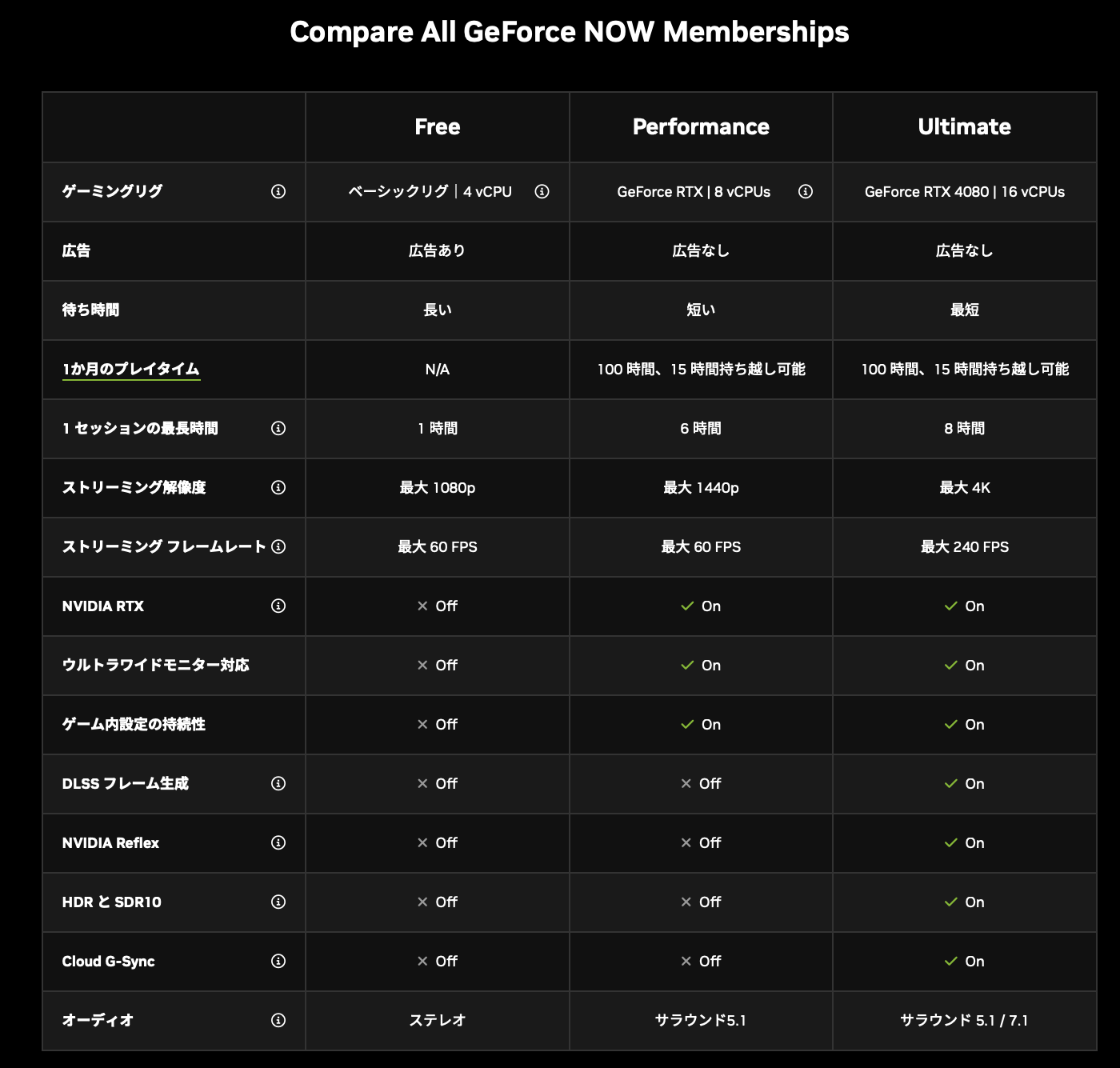1120x1068 pixels.
Task: Click info icon next to GeForce RTX 8 vCPUs
Action: pyautogui.click(x=806, y=191)
